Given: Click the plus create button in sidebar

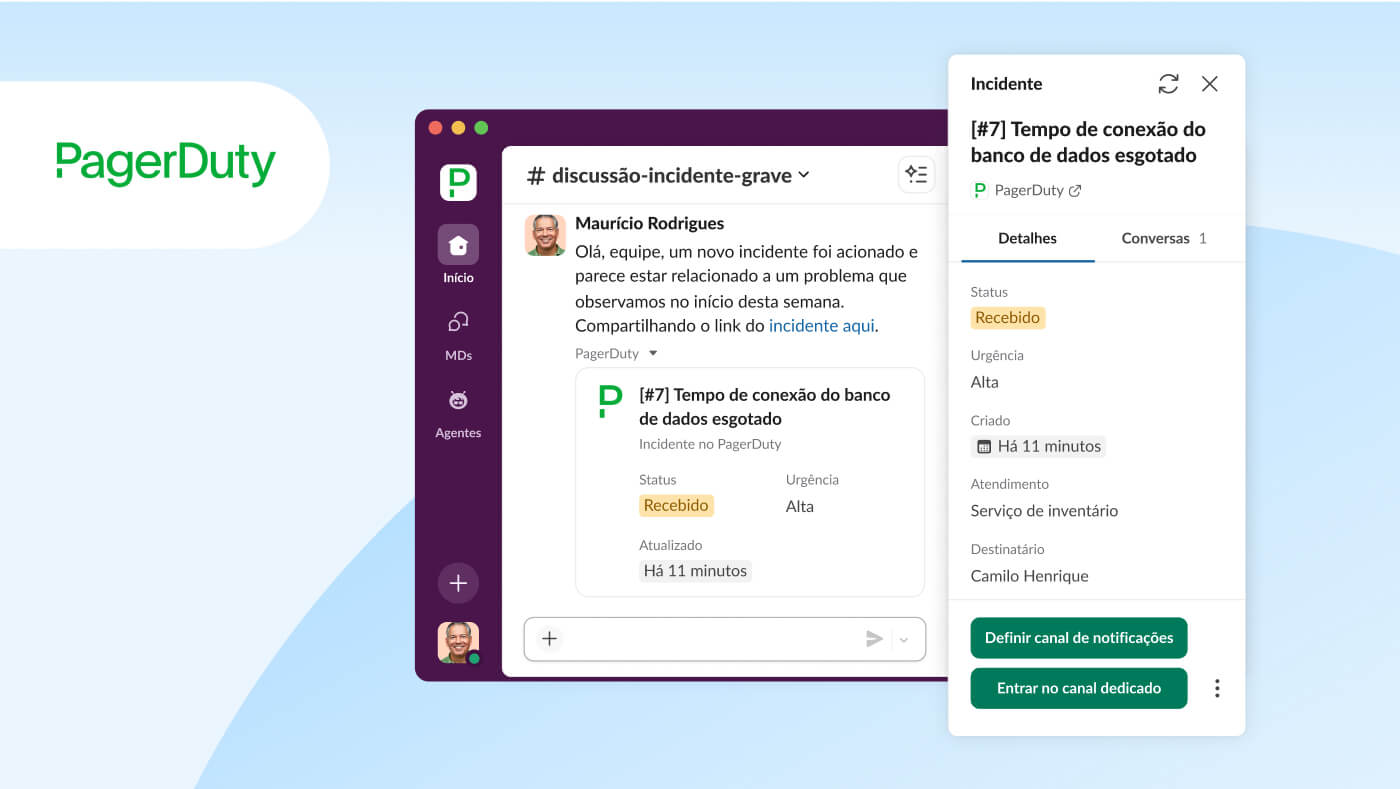Looking at the screenshot, I should [x=458, y=583].
